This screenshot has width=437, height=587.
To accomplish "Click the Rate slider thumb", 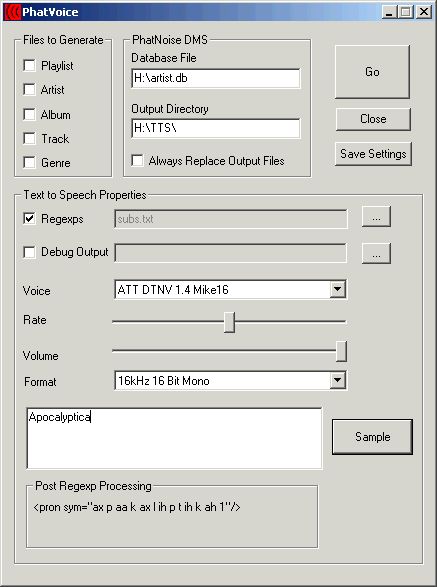I will coord(230,322).
